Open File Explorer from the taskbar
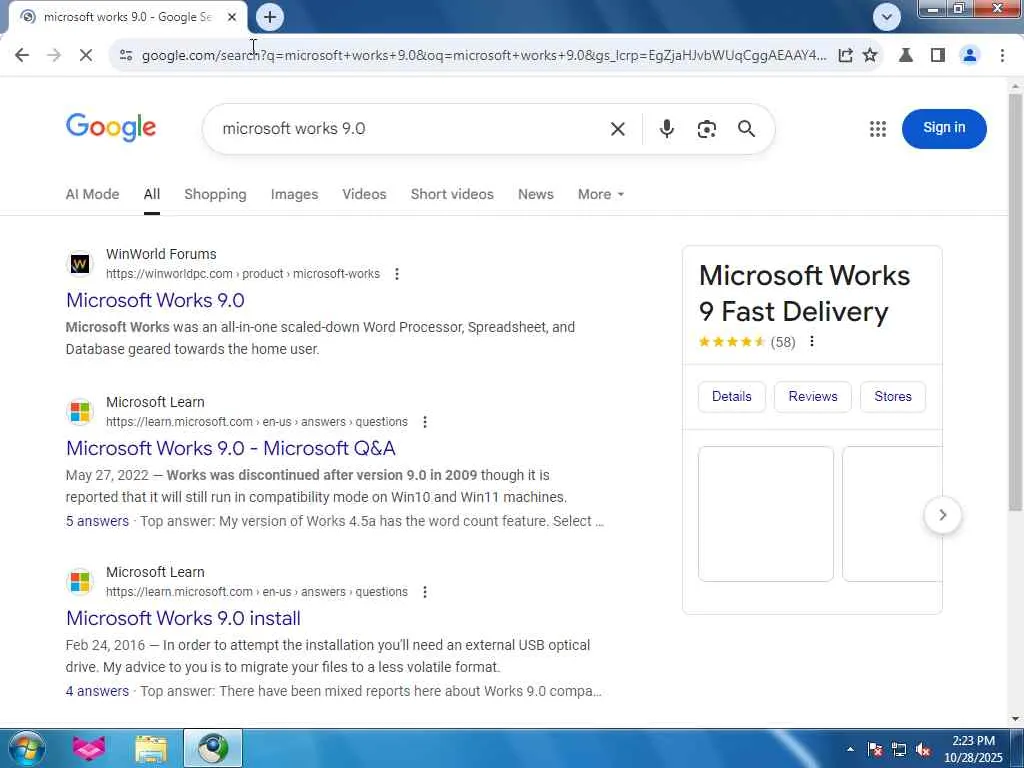1024x768 pixels. [x=151, y=748]
